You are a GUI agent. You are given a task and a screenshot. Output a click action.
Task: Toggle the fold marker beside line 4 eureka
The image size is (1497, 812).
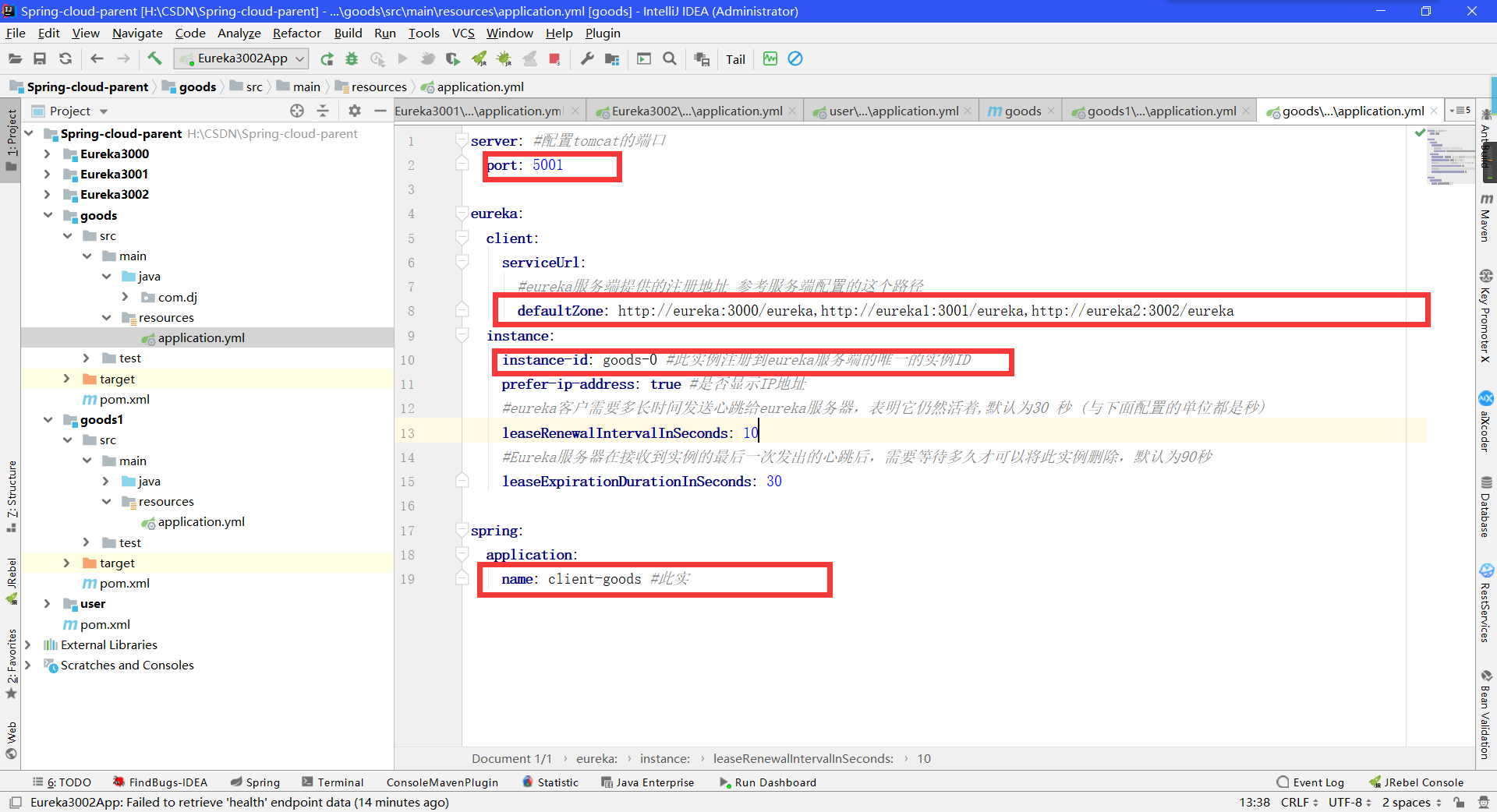[x=462, y=214]
